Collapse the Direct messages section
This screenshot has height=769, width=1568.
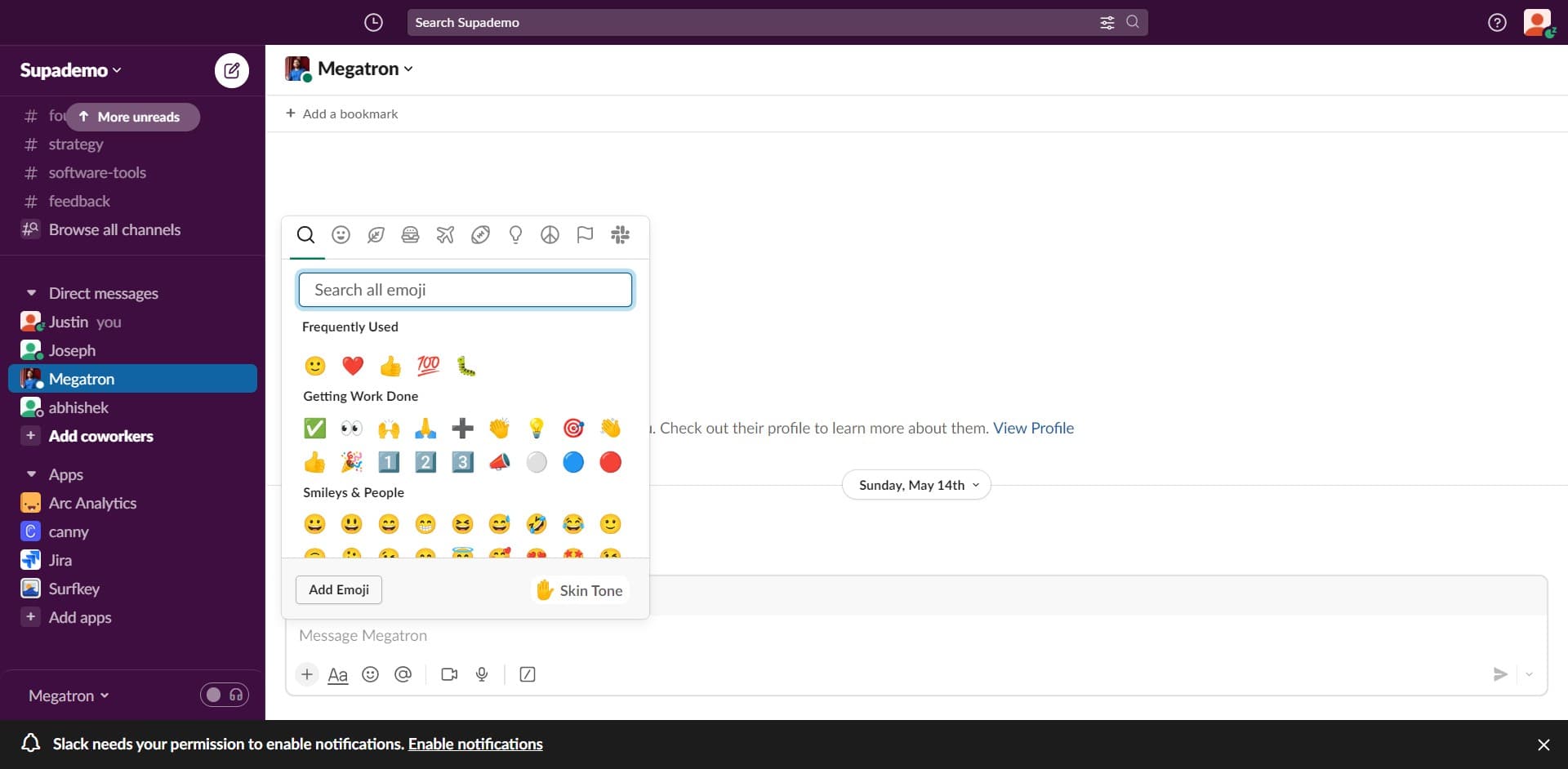click(31, 293)
